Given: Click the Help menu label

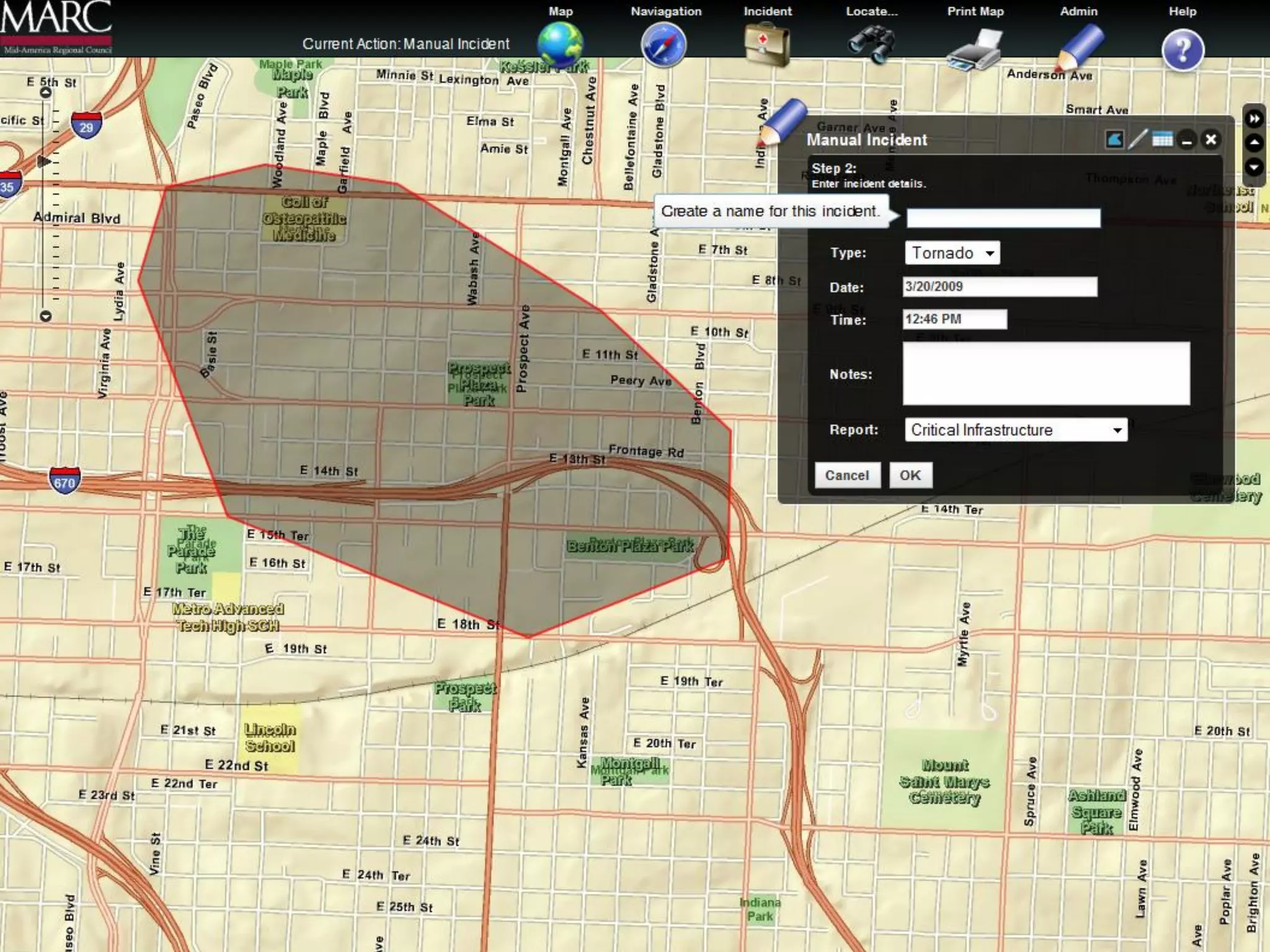Looking at the screenshot, I should [x=1183, y=11].
